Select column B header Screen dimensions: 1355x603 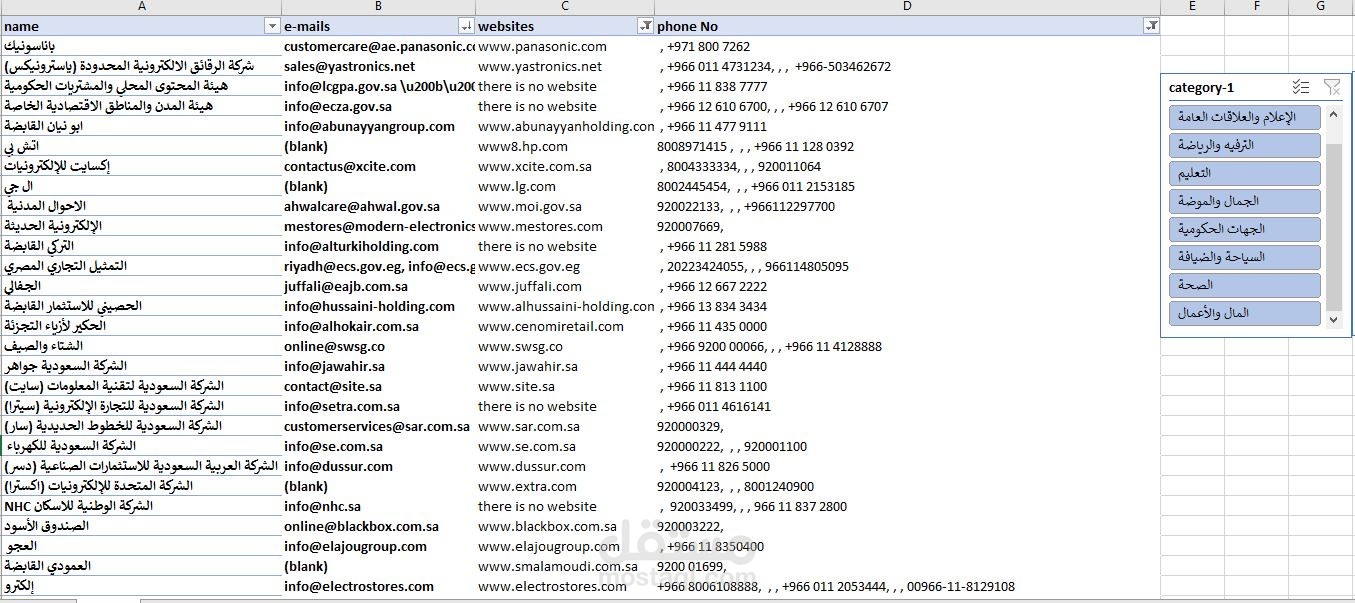(378, 7)
